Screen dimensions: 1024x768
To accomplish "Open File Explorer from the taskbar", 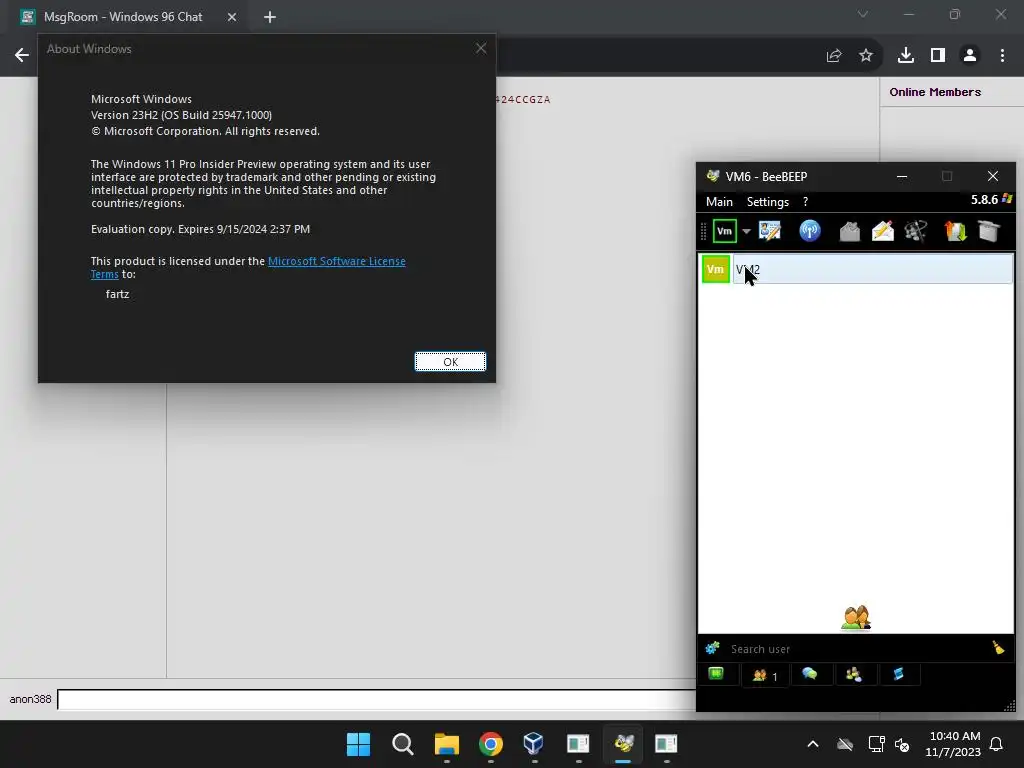I will (x=447, y=744).
